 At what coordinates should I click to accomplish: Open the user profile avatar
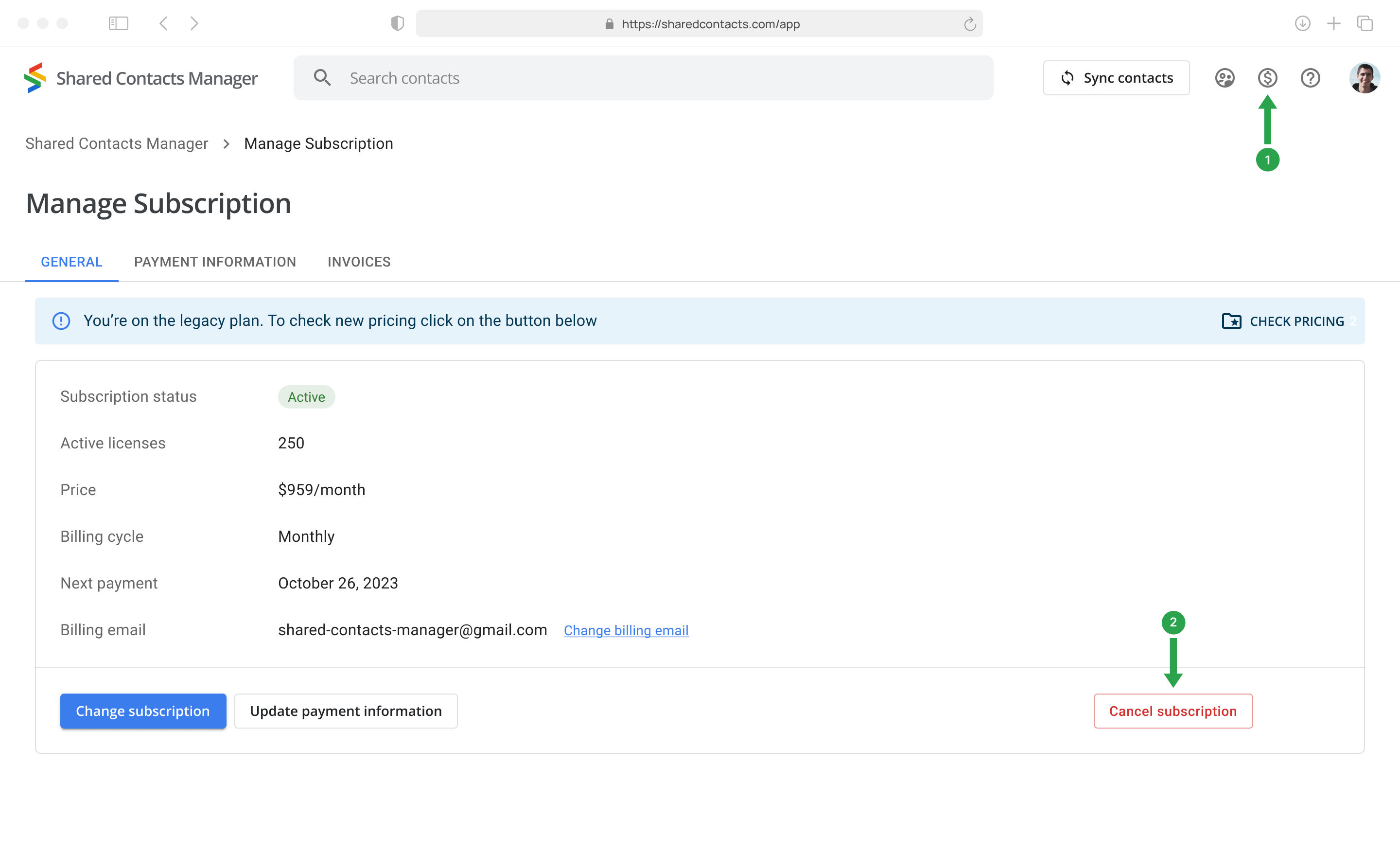click(x=1364, y=78)
